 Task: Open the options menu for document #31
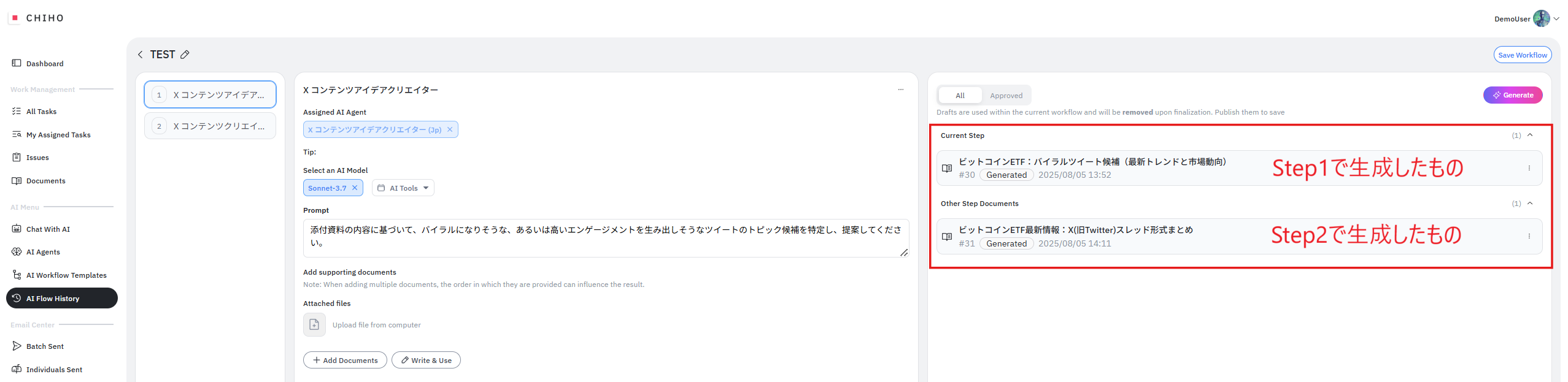(x=1529, y=236)
